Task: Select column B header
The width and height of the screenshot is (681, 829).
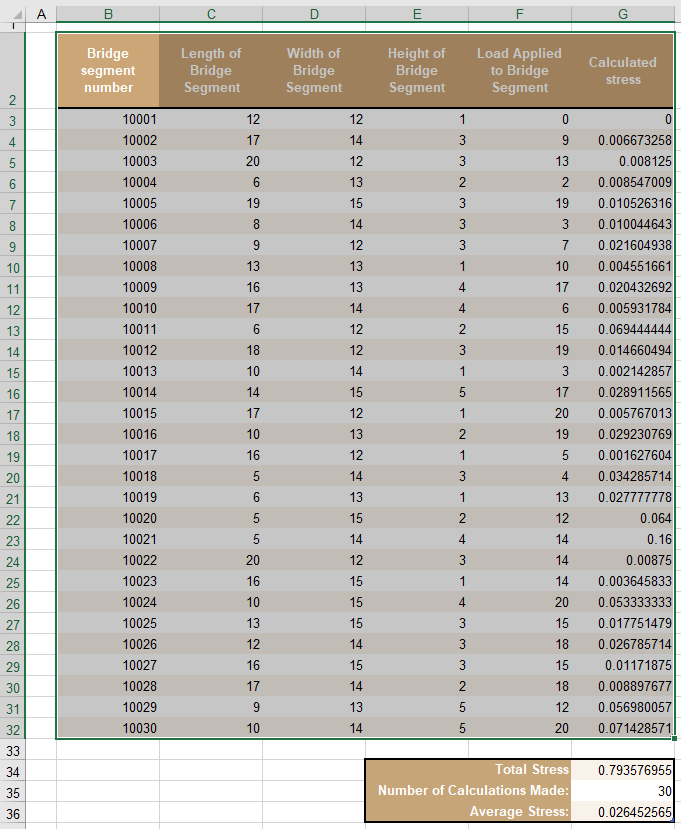Action: 108,14
